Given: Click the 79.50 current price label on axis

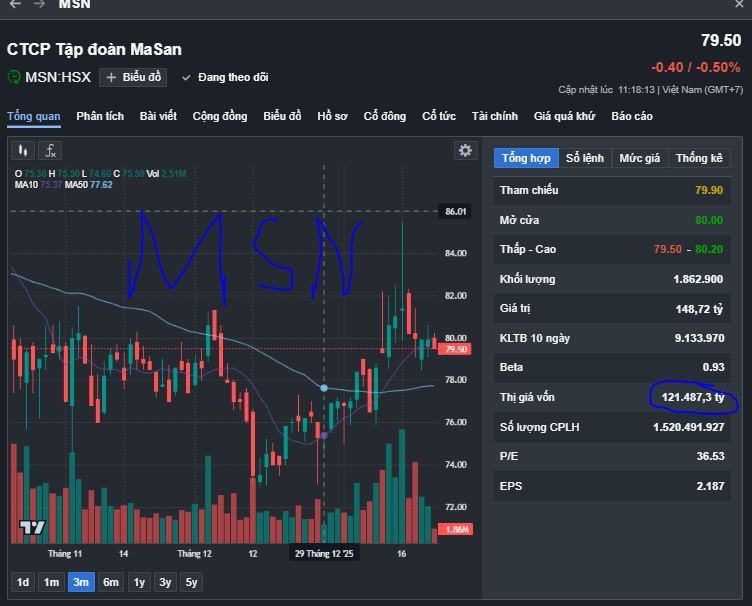Looking at the screenshot, I should click(455, 349).
